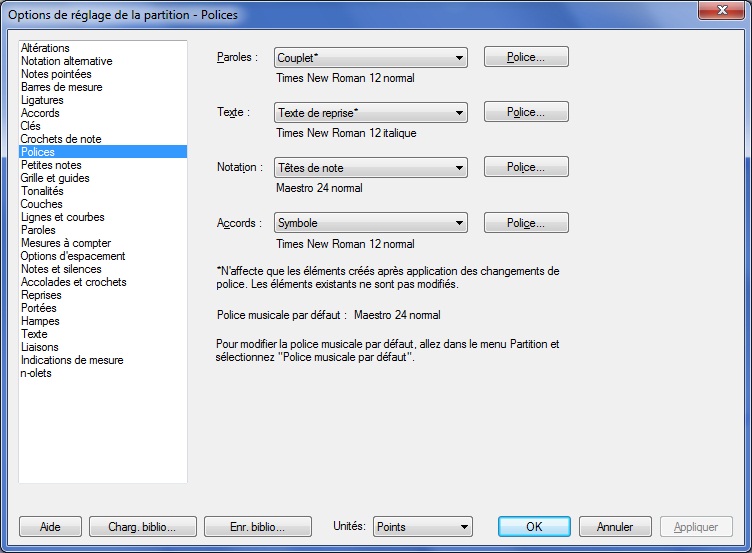This screenshot has width=752, height=553.
Task: Open the Police button beside Notation
Action: click(526, 168)
